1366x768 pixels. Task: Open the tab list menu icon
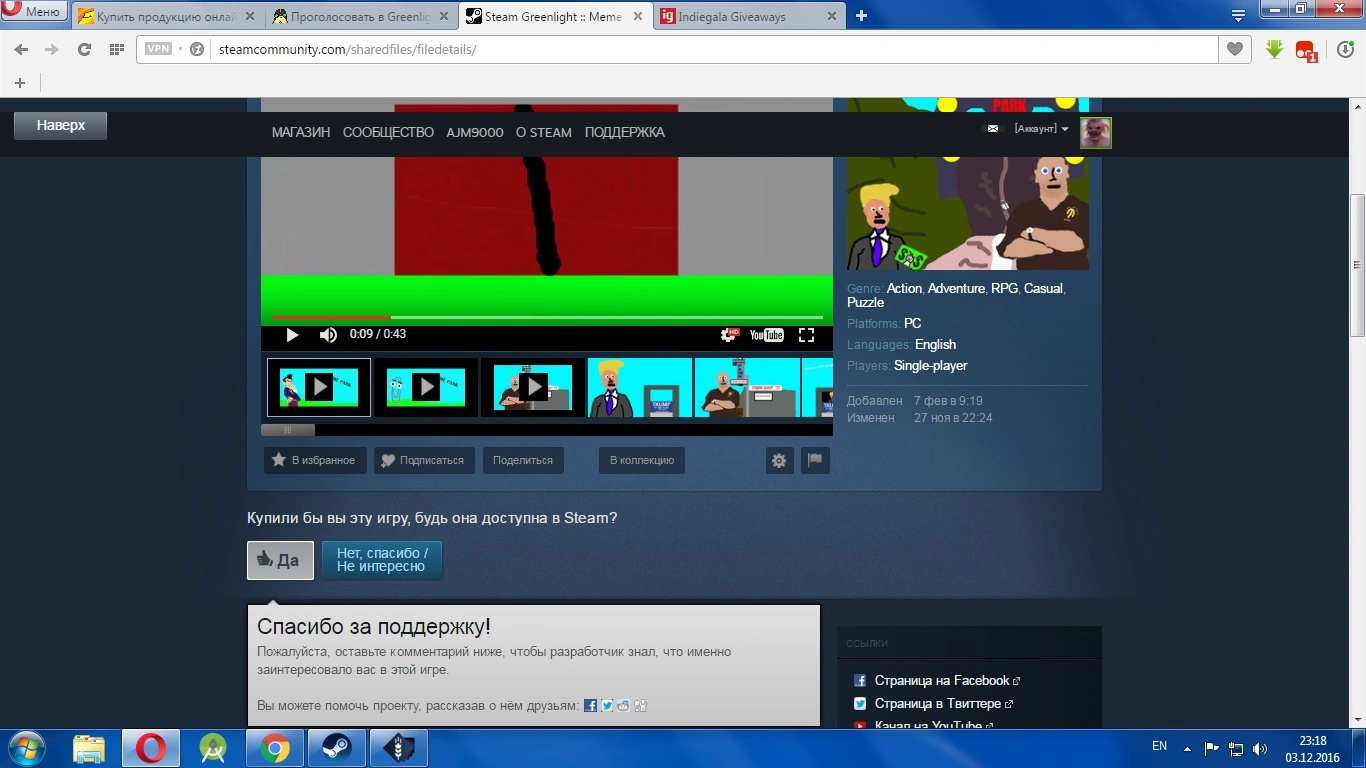[x=1238, y=15]
